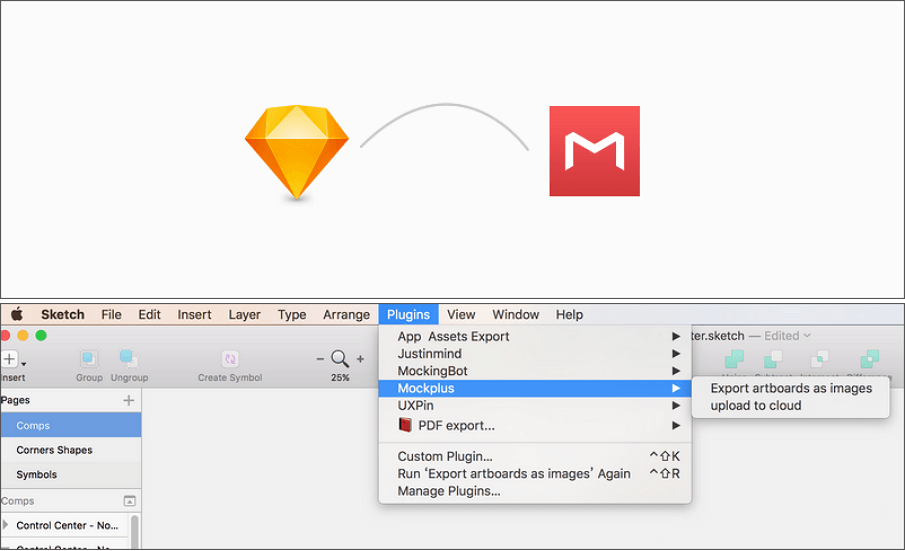Viewport: 905px width, 551px height.
Task: Click the Union boolean icon
Action: [x=734, y=359]
